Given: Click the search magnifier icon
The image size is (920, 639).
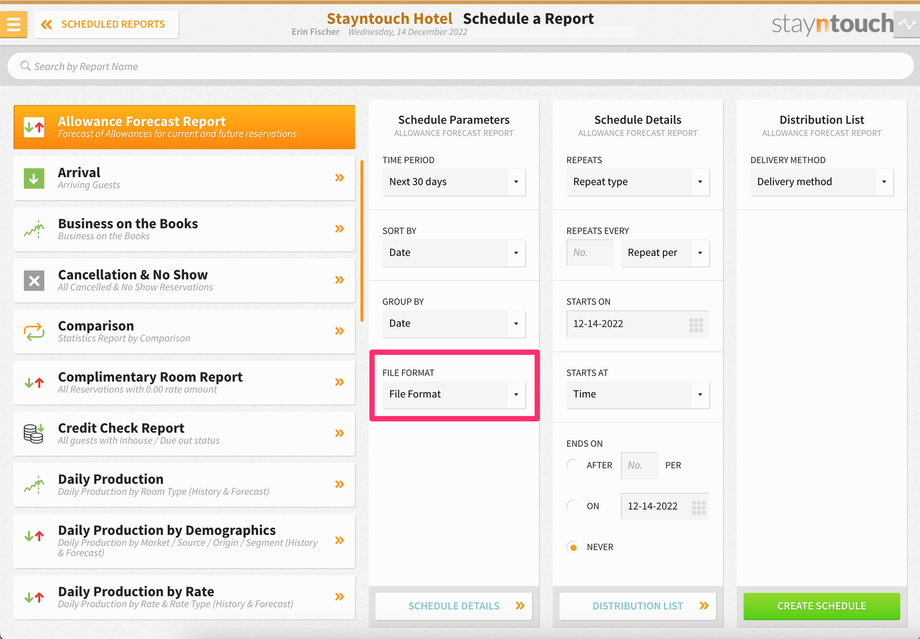Looking at the screenshot, I should pos(25,66).
